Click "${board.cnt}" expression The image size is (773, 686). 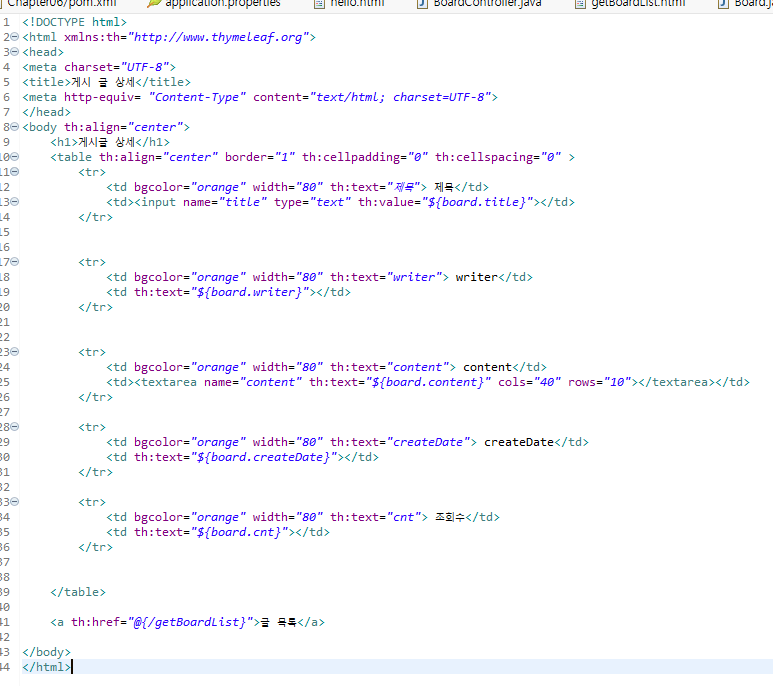pyautogui.click(x=242, y=532)
